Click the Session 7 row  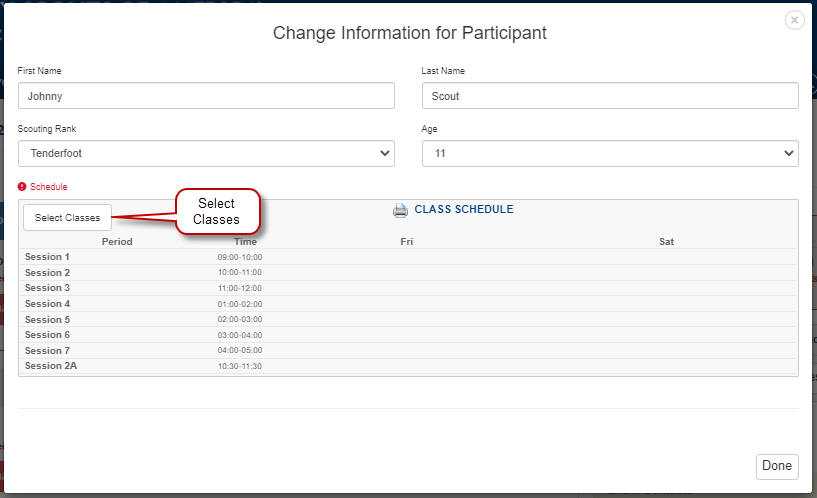47,351
